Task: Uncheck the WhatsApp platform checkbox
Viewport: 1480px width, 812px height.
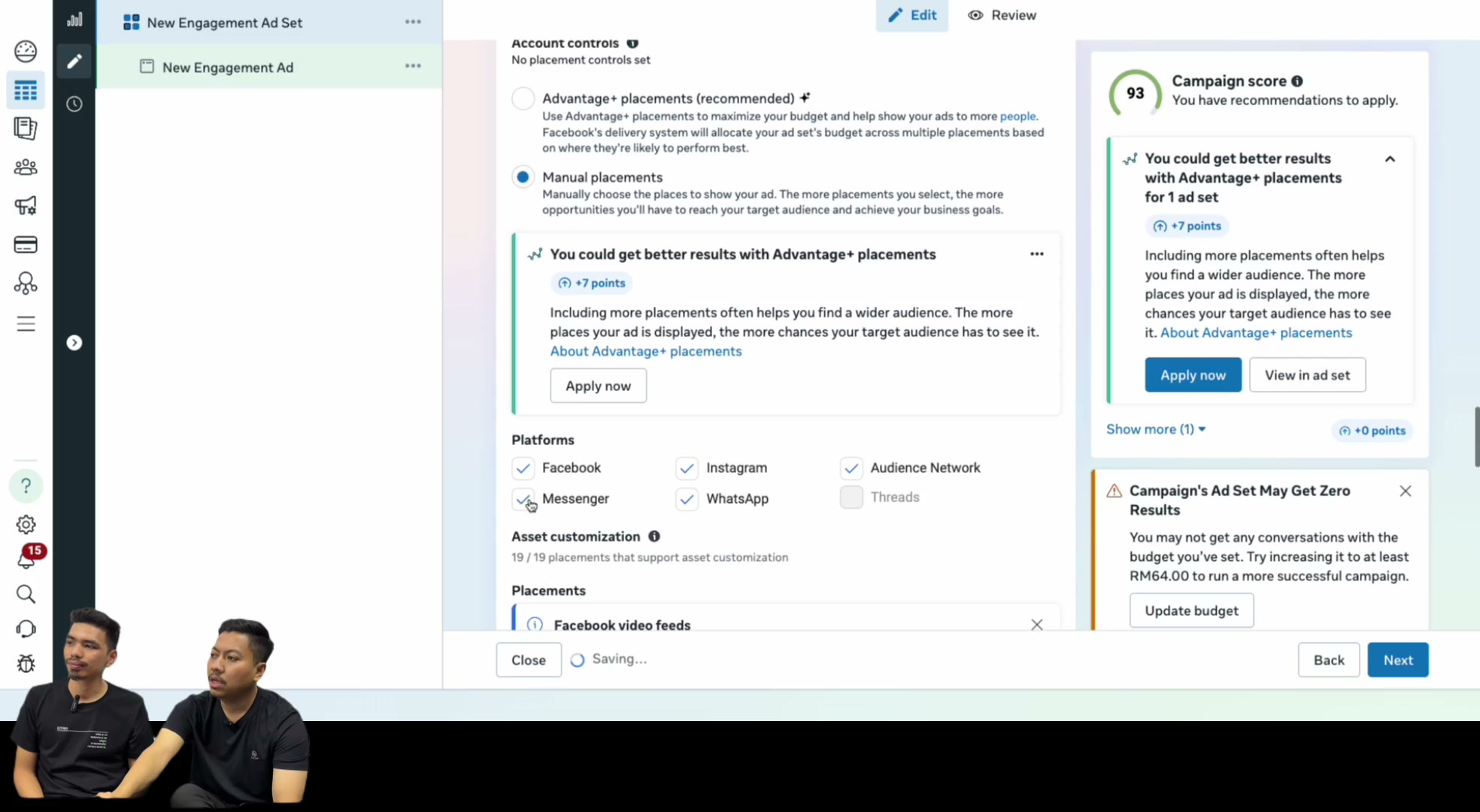Action: click(687, 498)
